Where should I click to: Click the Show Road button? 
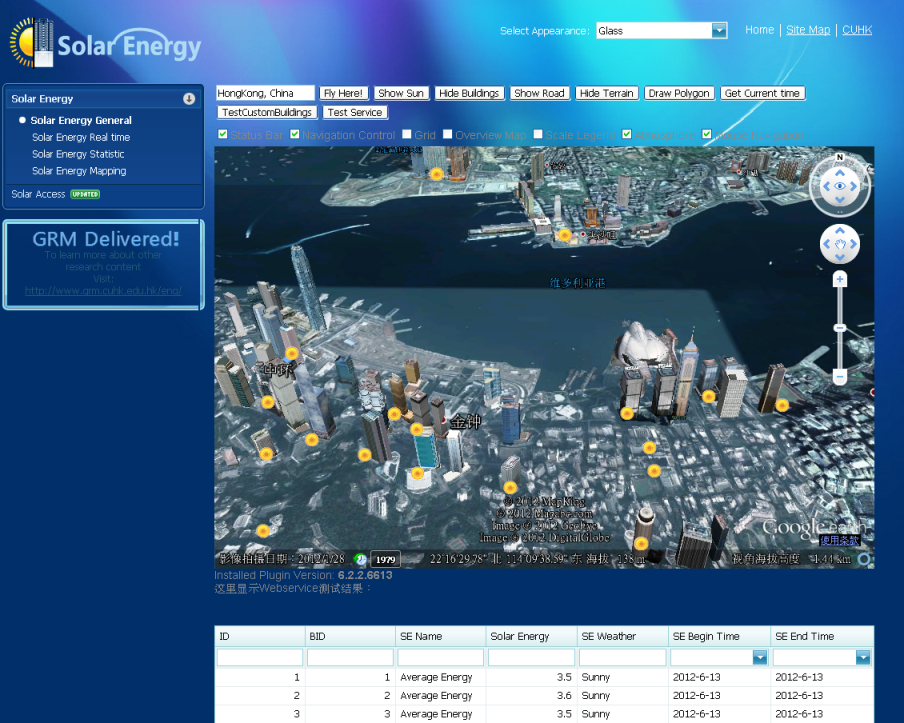click(x=540, y=93)
